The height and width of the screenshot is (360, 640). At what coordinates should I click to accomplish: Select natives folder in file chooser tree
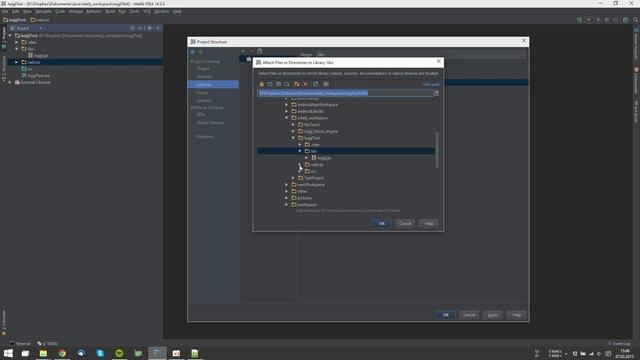(317, 164)
